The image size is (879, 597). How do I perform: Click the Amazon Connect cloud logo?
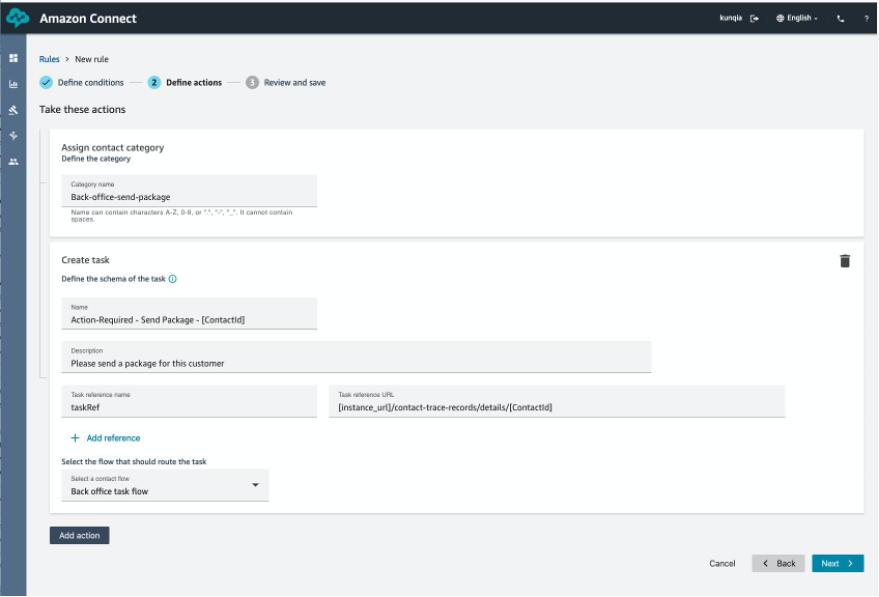point(17,18)
